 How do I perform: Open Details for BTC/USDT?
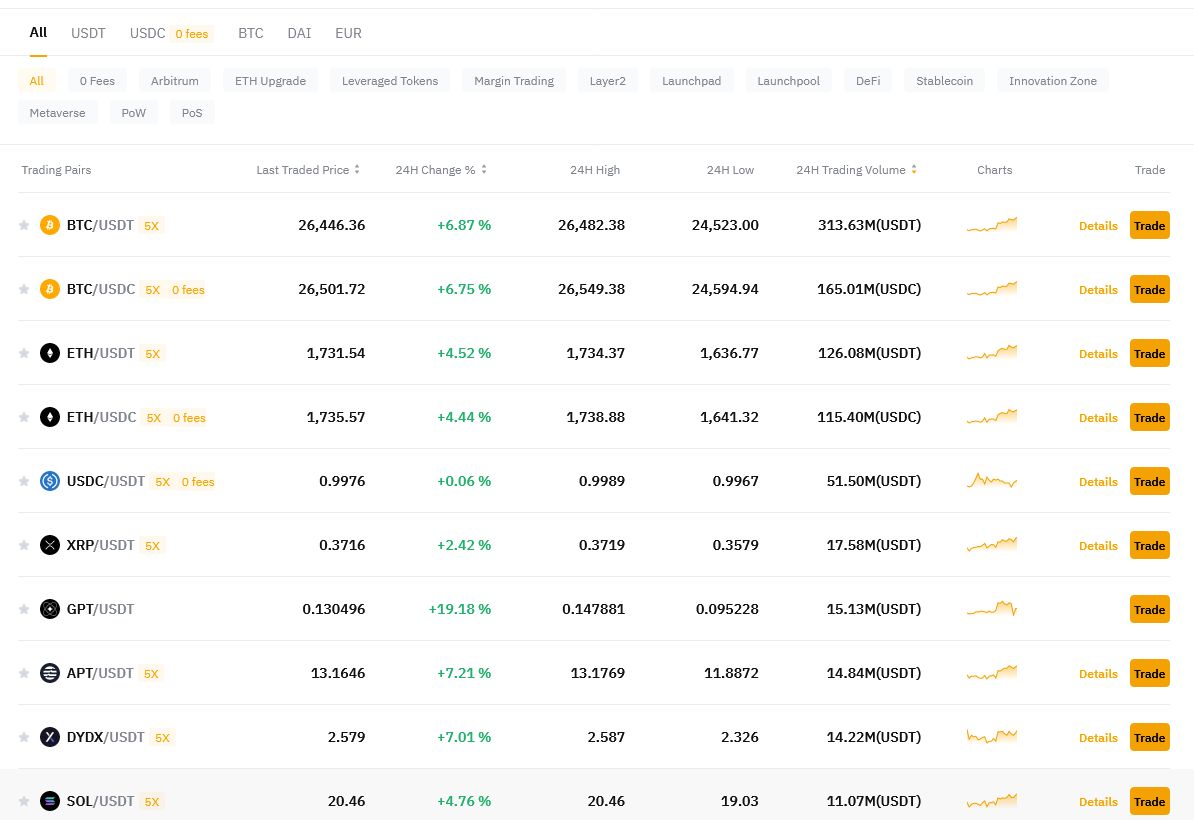[1098, 226]
